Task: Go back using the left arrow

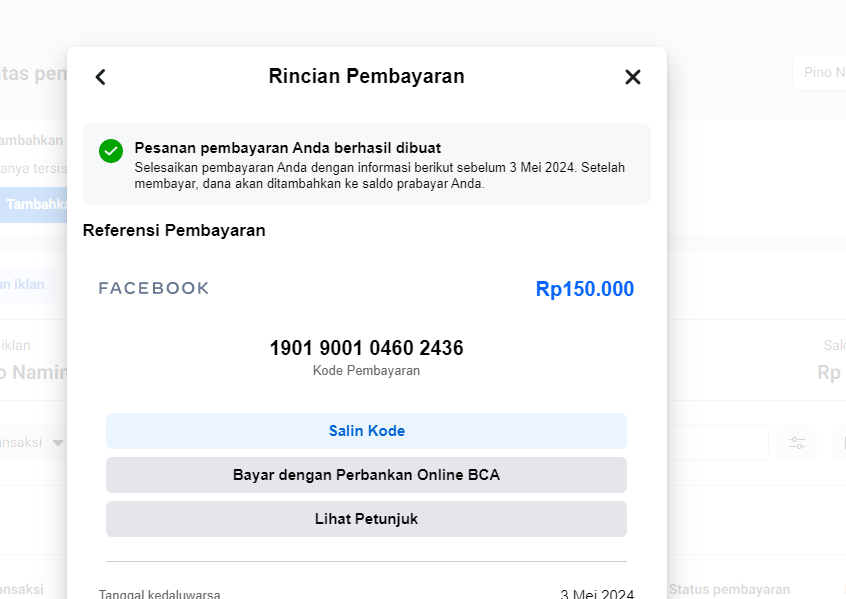Action: click(x=100, y=77)
